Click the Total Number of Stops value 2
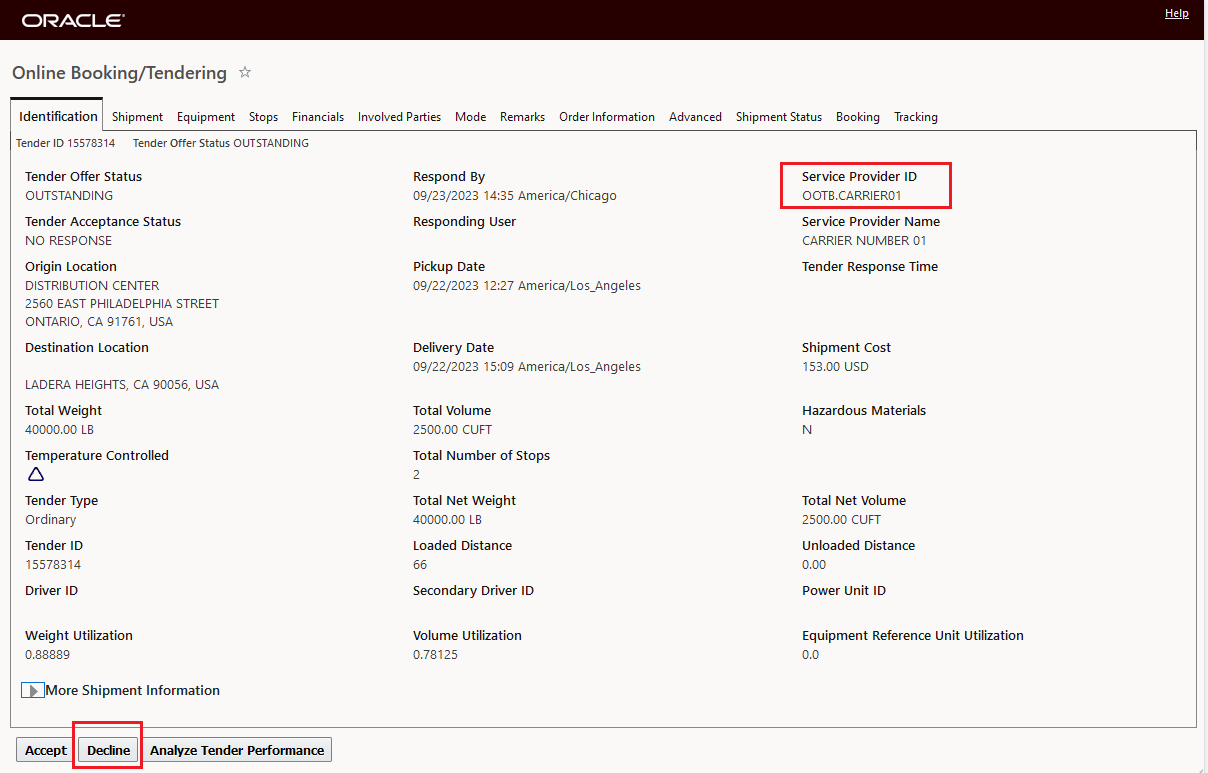Image resolution: width=1208 pixels, height=773 pixels. point(417,475)
